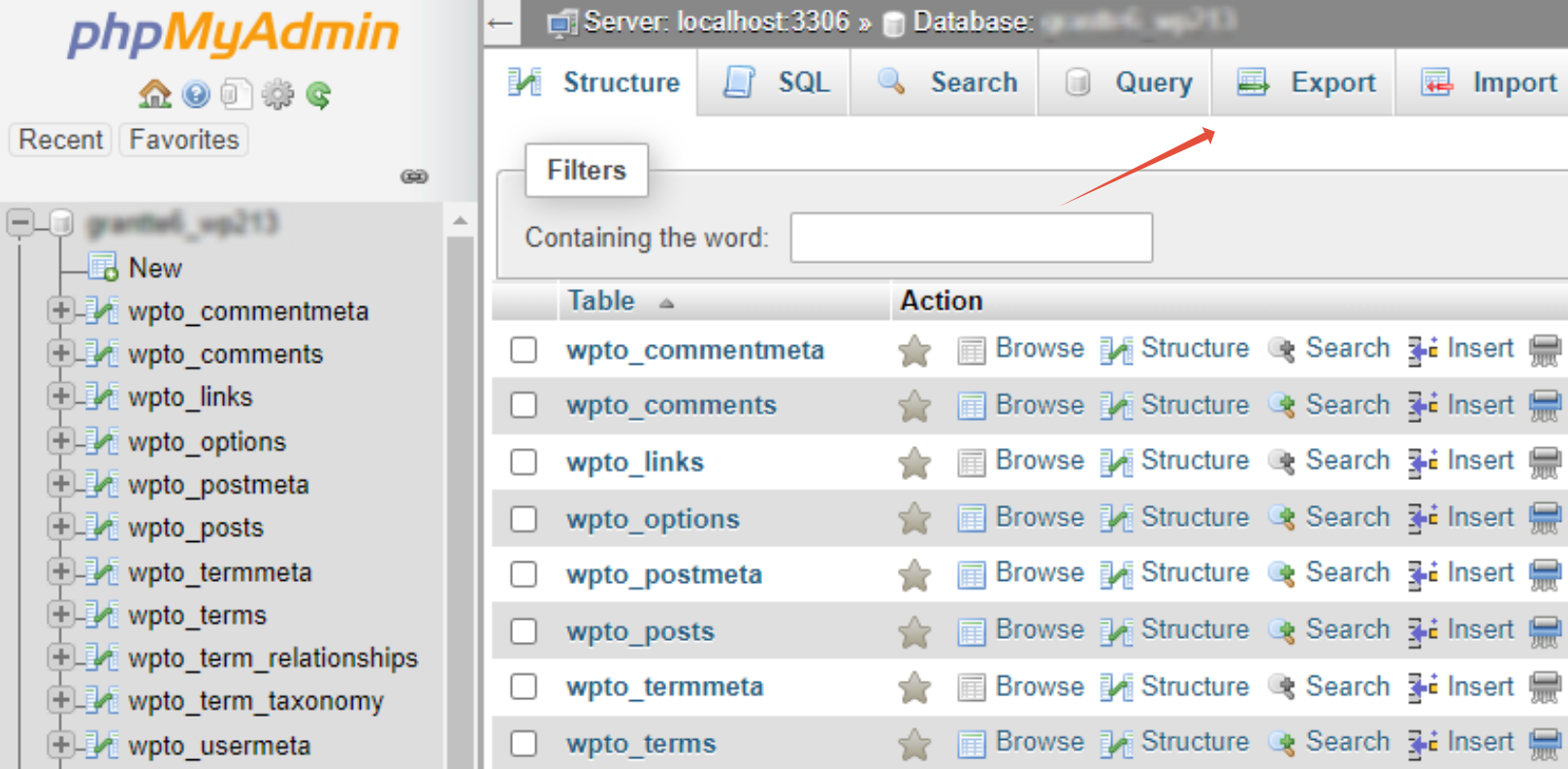The image size is (1568, 769).
Task: Star wpto_commentmeta as favorite
Action: [914, 350]
